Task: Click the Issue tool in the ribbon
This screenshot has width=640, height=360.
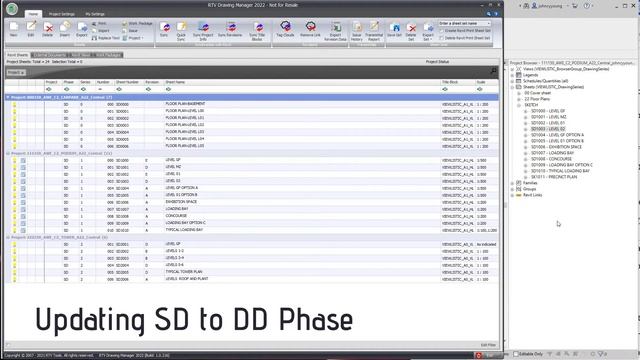Action: (130, 31)
